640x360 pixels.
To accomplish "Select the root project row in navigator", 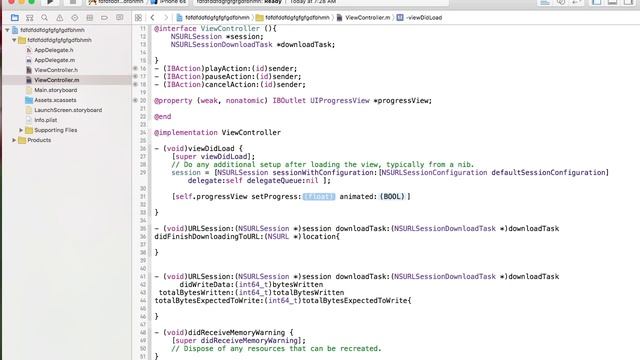I will (x=67, y=30).
